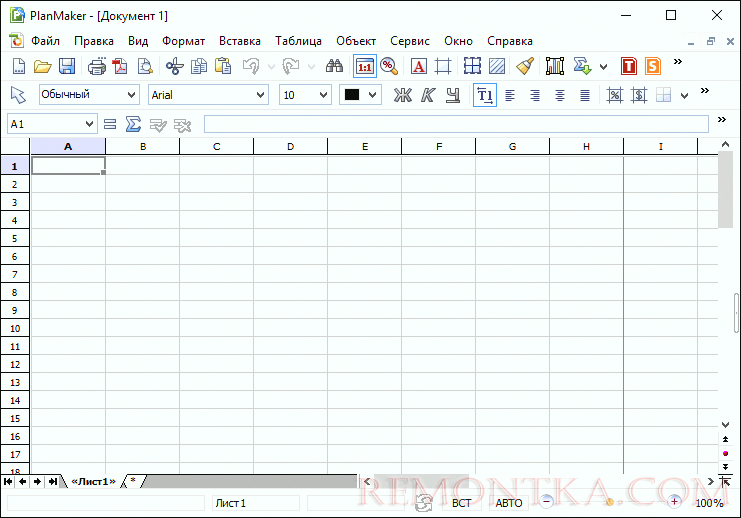This screenshot has width=741, height=518.
Task: Launch Presentations with the orange S icon
Action: (653, 66)
